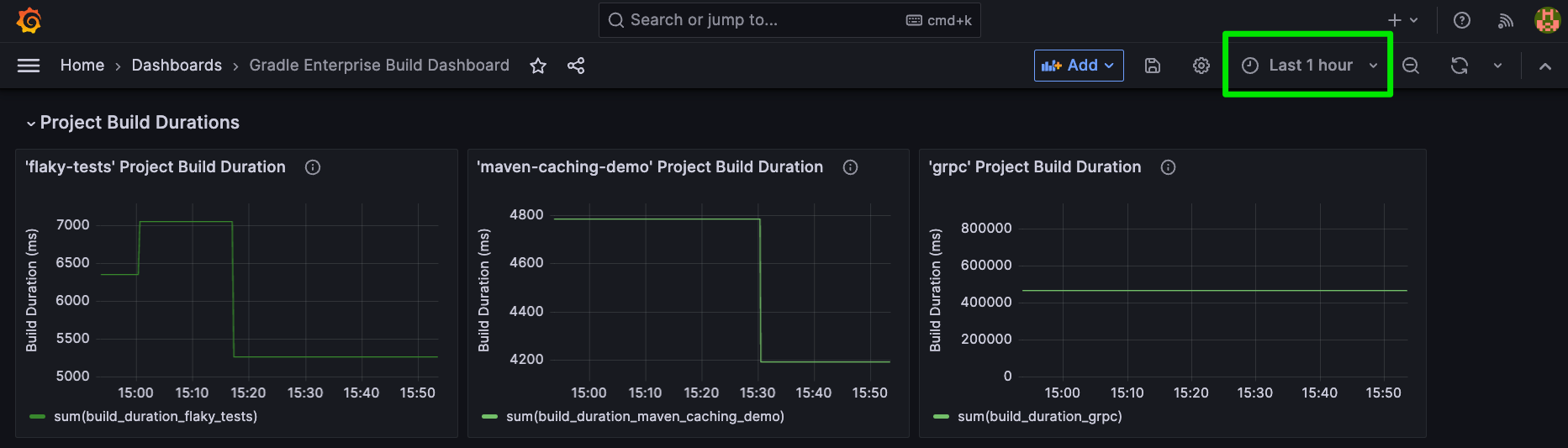Click the share dashboard icon
Image resolution: width=1568 pixels, height=448 pixels.
(x=576, y=66)
